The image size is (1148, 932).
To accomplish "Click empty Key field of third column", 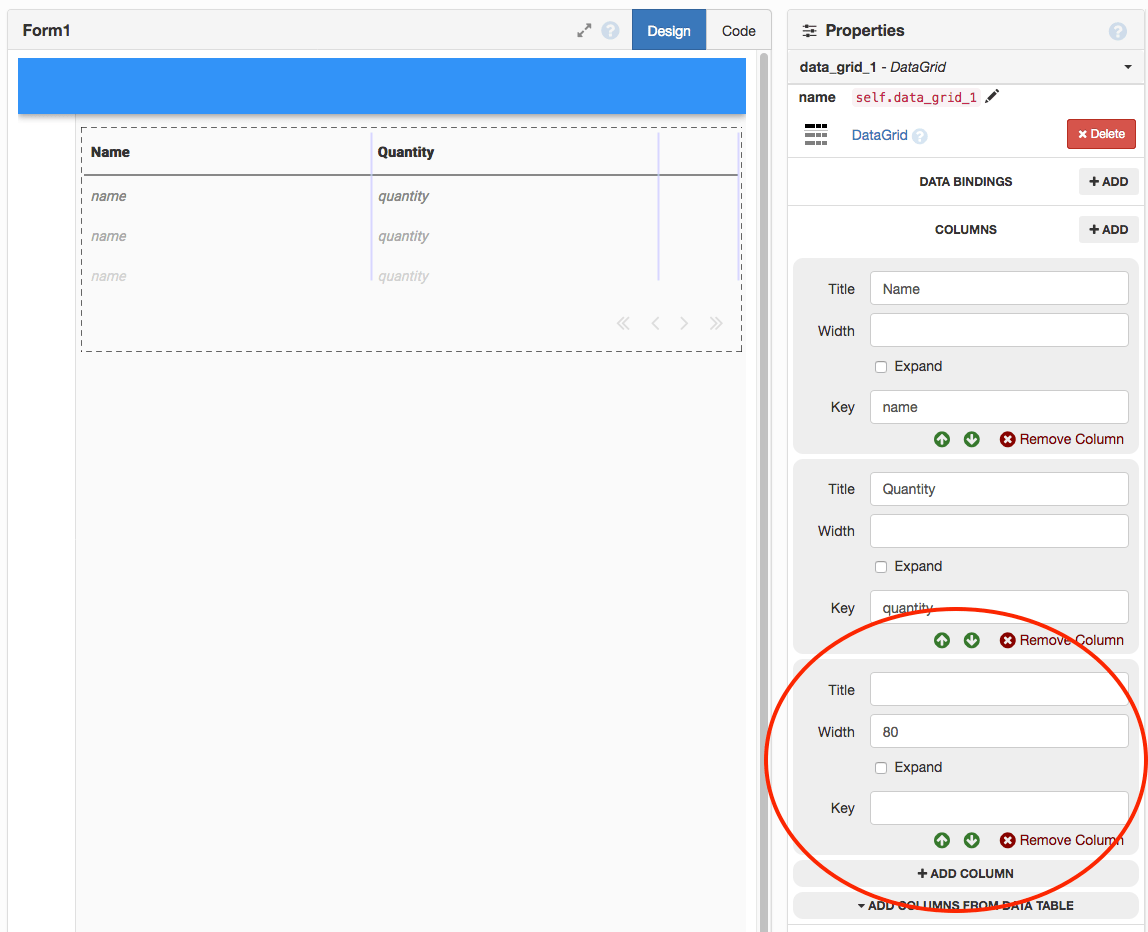I will coord(999,808).
